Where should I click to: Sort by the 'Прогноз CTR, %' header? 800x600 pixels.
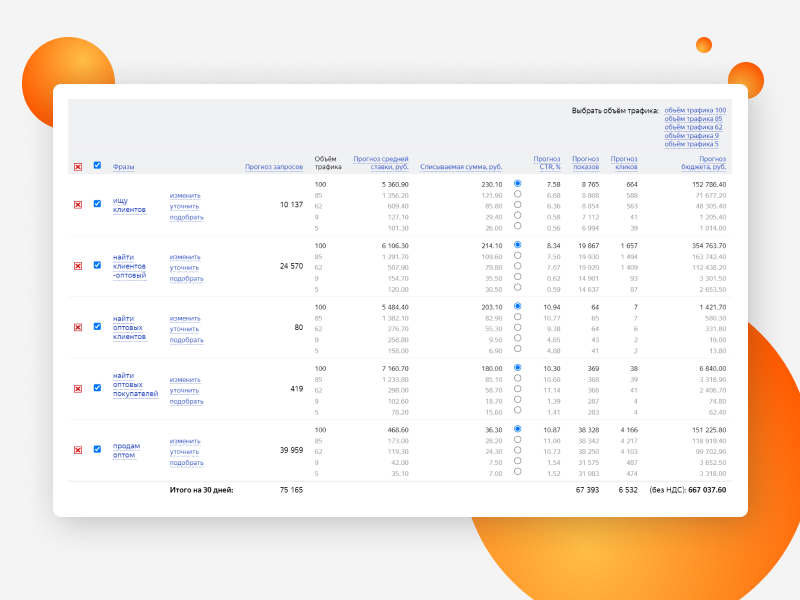point(547,163)
